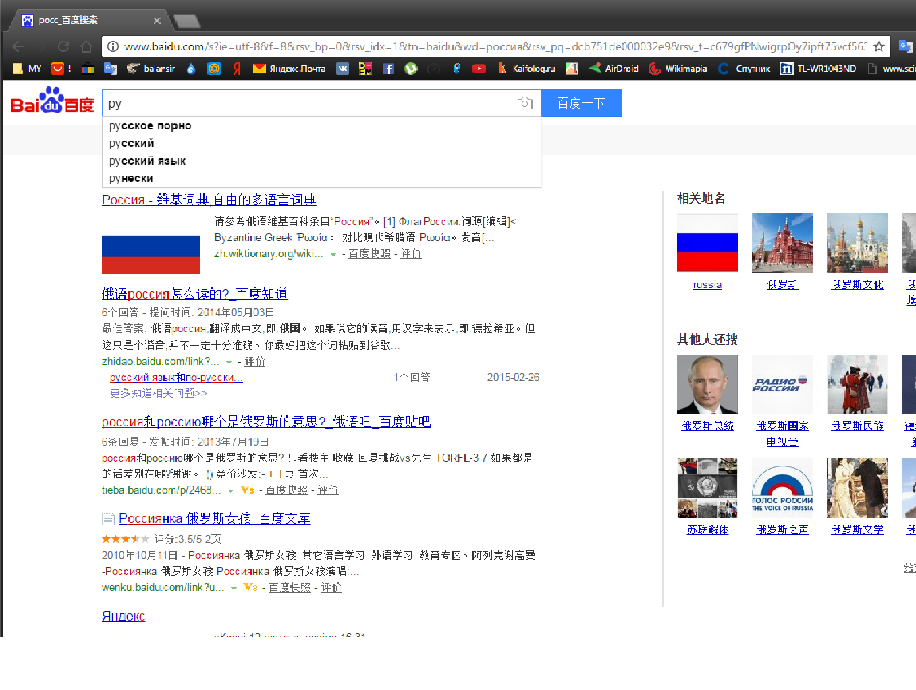Screen dimensions: 916x690
Task: Click the Russia flag image under 相关地名
Action: pyautogui.click(x=707, y=243)
